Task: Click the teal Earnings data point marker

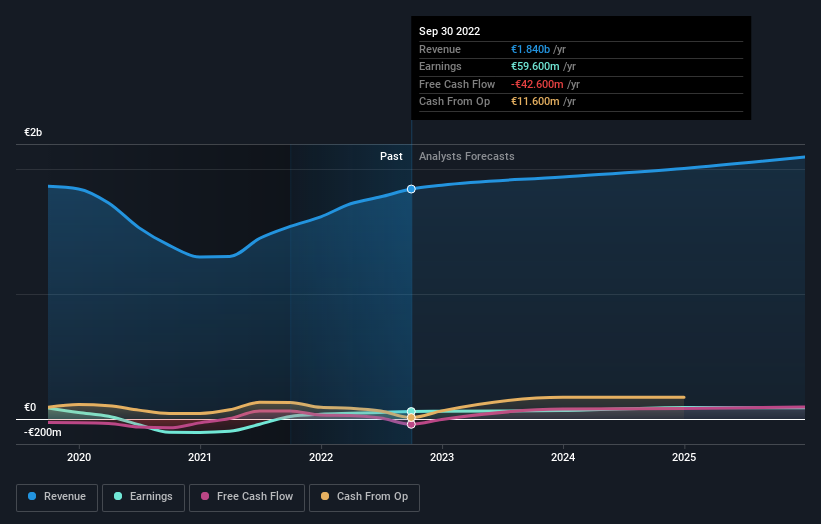Action: [411, 411]
